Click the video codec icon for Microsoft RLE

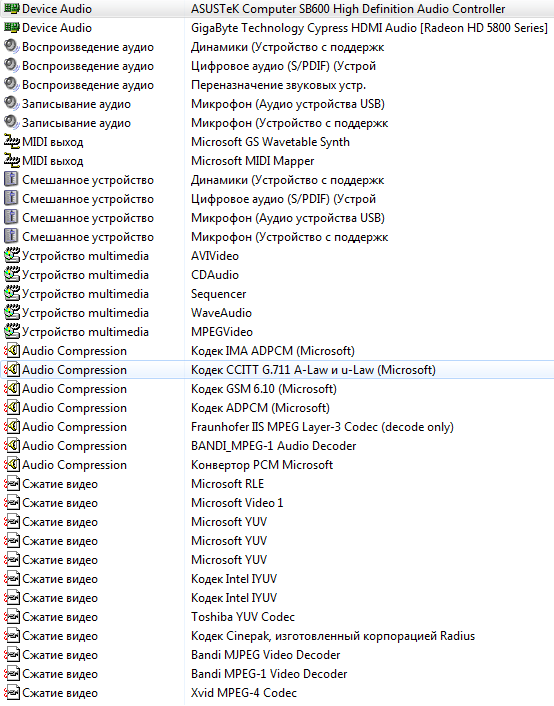pyautogui.click(x=12, y=483)
